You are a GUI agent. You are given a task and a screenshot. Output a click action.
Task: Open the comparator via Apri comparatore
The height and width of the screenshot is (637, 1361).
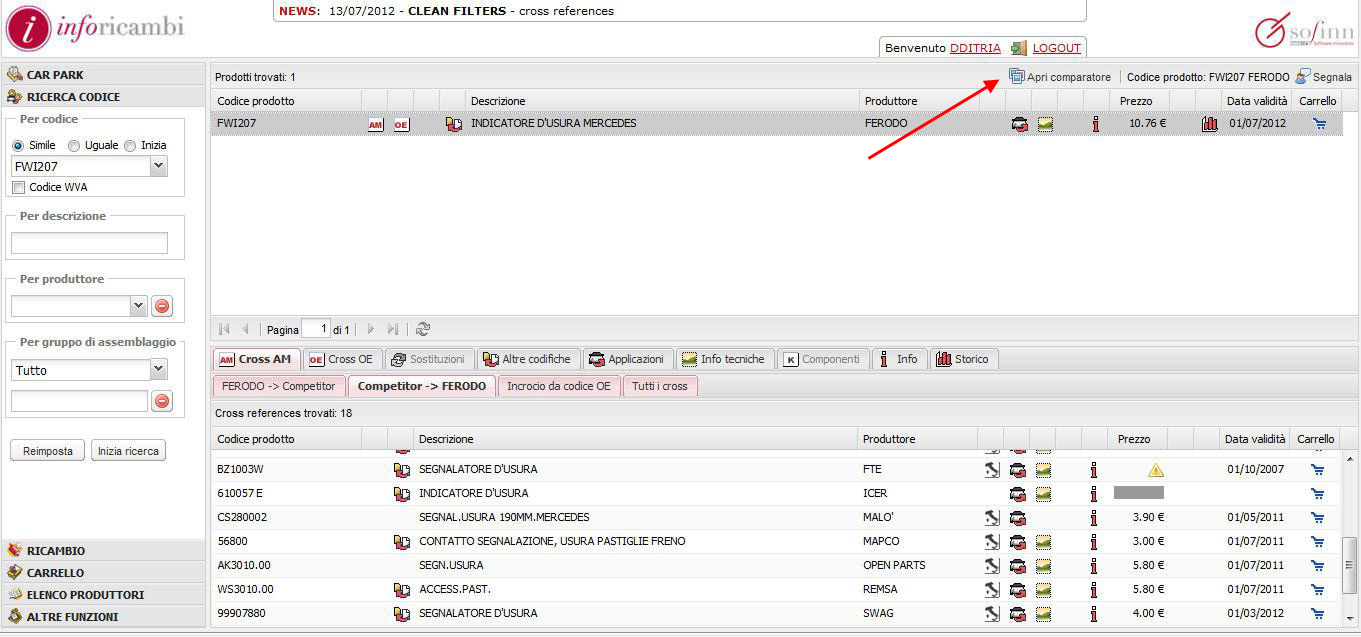(1059, 77)
